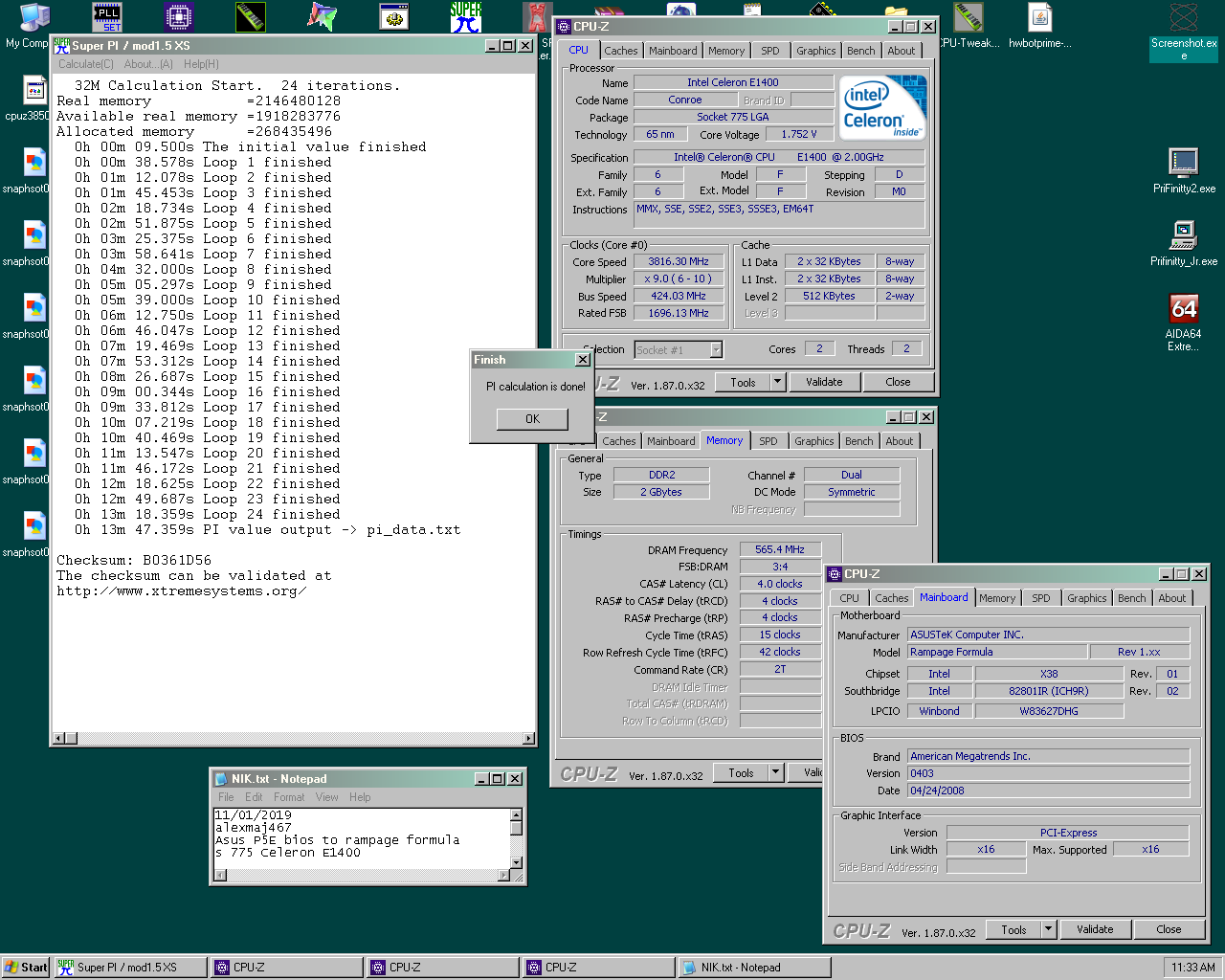Click the Bus Speed value 424.03 MHz

point(679,296)
